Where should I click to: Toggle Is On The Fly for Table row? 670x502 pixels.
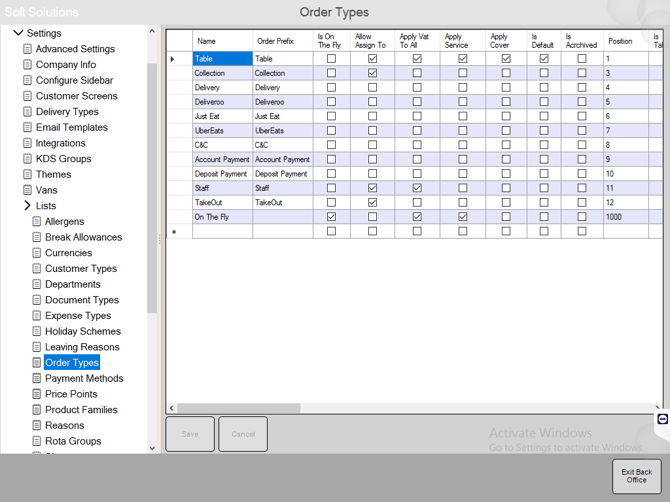point(332,59)
